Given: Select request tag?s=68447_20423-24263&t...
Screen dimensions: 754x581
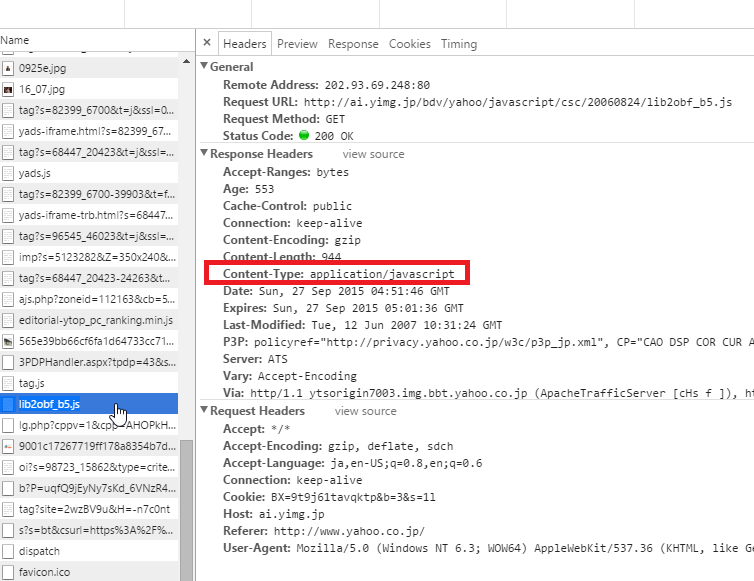Looking at the screenshot, I should point(89,278).
